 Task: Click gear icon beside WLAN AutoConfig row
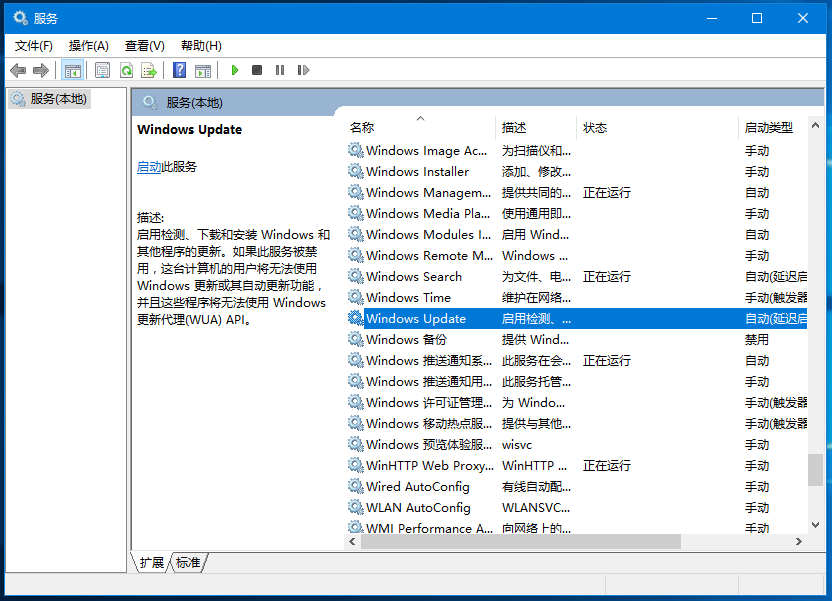(x=355, y=507)
